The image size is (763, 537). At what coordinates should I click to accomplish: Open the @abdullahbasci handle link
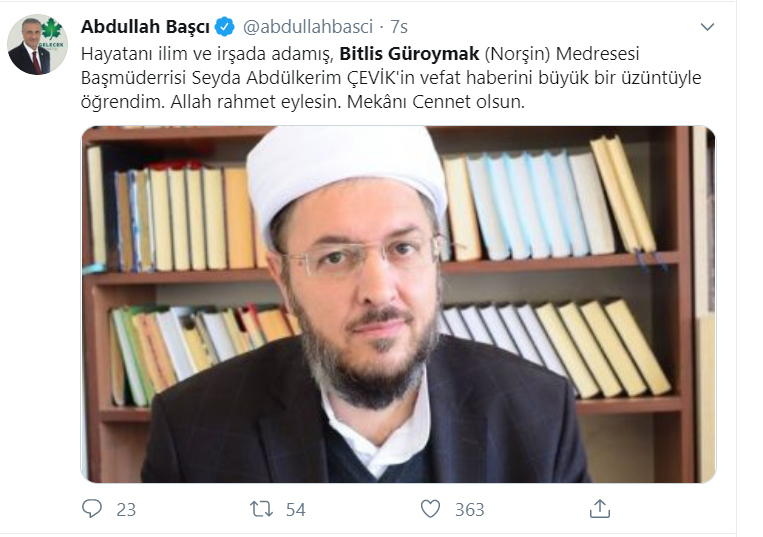(308, 27)
